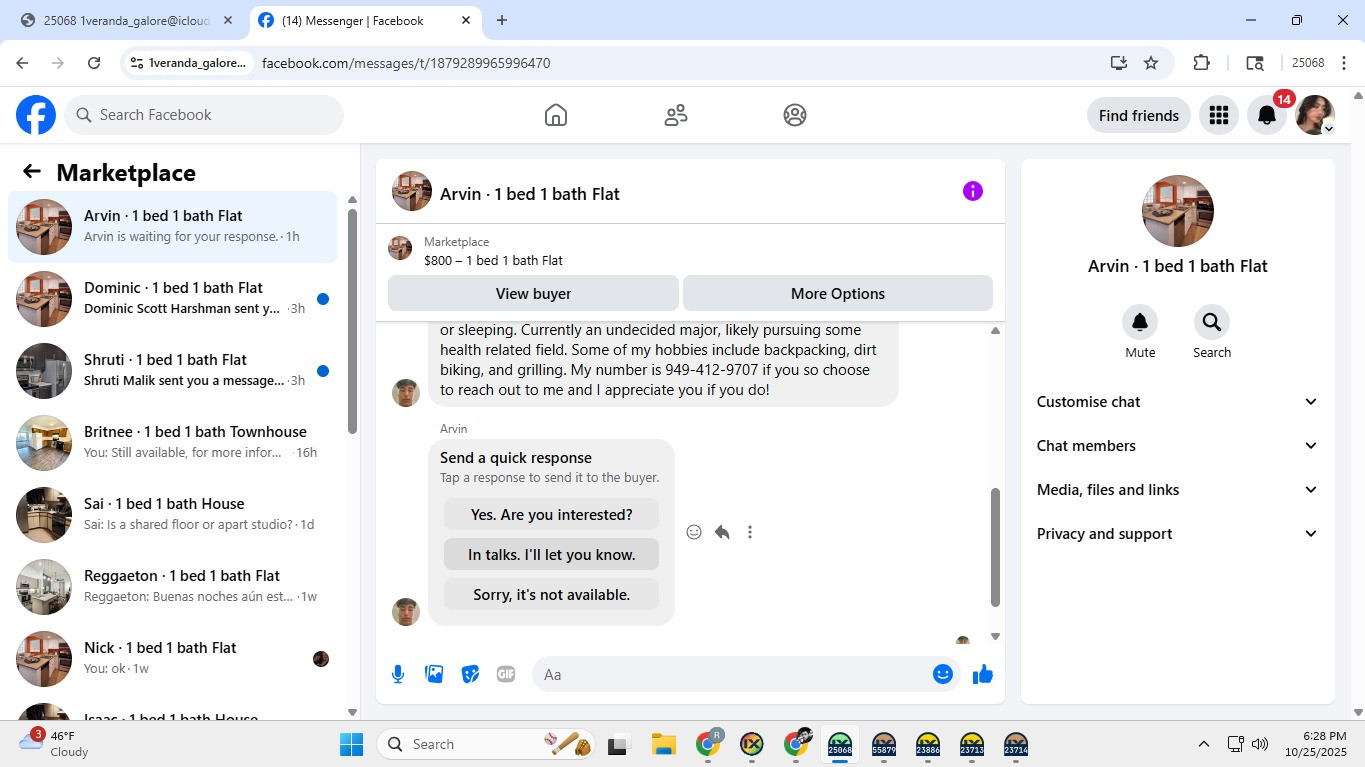Open the apps menu grid icon
The height and width of the screenshot is (767, 1365).
[1218, 115]
